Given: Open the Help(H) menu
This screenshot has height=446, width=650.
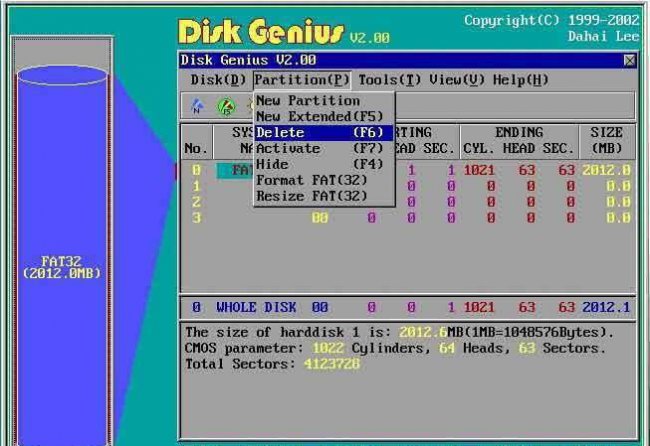Looking at the screenshot, I should click(521, 80).
